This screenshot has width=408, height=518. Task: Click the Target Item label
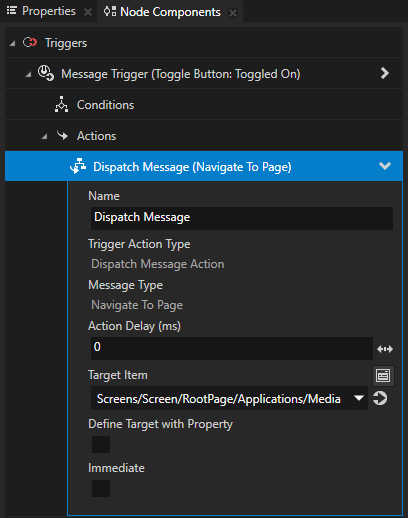coord(118,375)
